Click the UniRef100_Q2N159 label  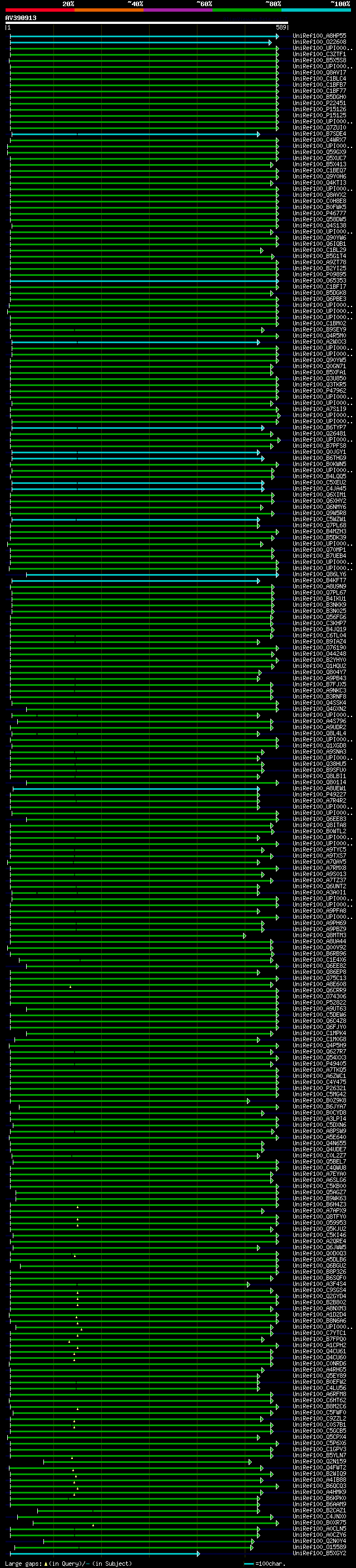[319, 1462]
